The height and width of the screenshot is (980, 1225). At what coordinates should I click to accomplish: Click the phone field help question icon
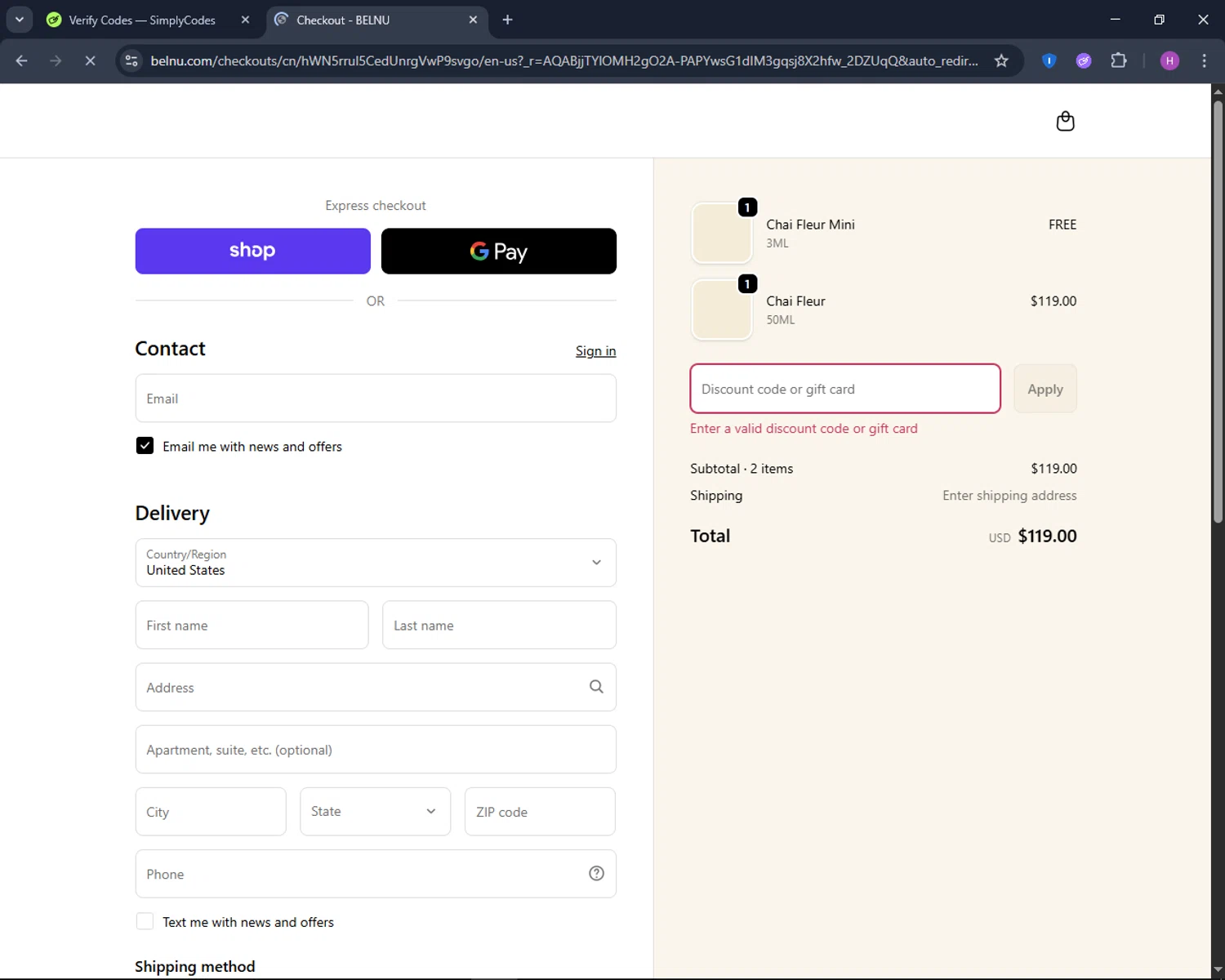[596, 873]
